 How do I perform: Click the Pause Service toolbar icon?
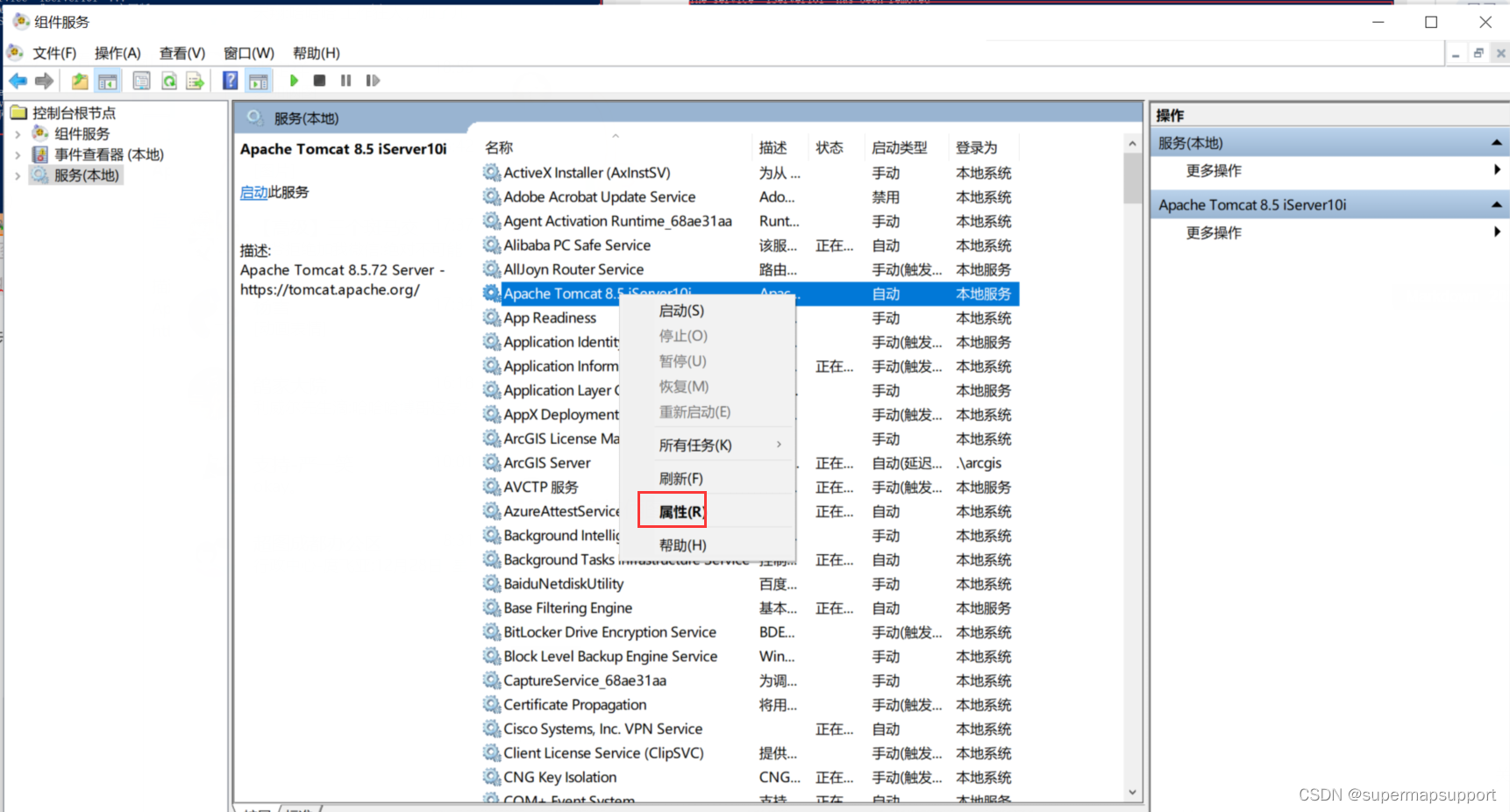346,81
